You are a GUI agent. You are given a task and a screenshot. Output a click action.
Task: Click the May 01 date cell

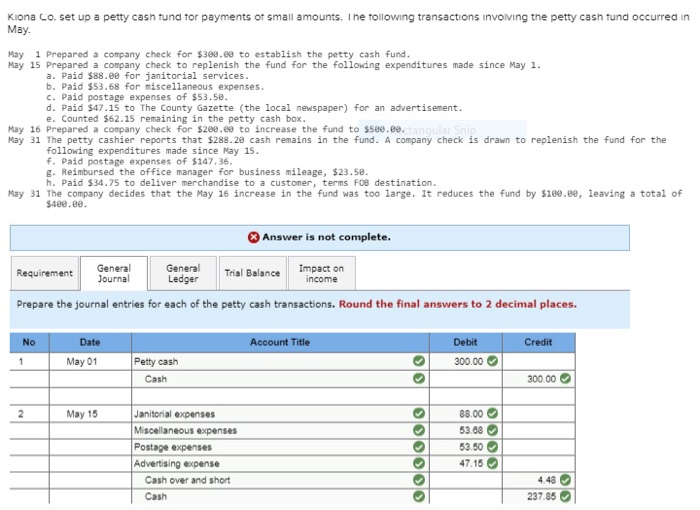90,361
